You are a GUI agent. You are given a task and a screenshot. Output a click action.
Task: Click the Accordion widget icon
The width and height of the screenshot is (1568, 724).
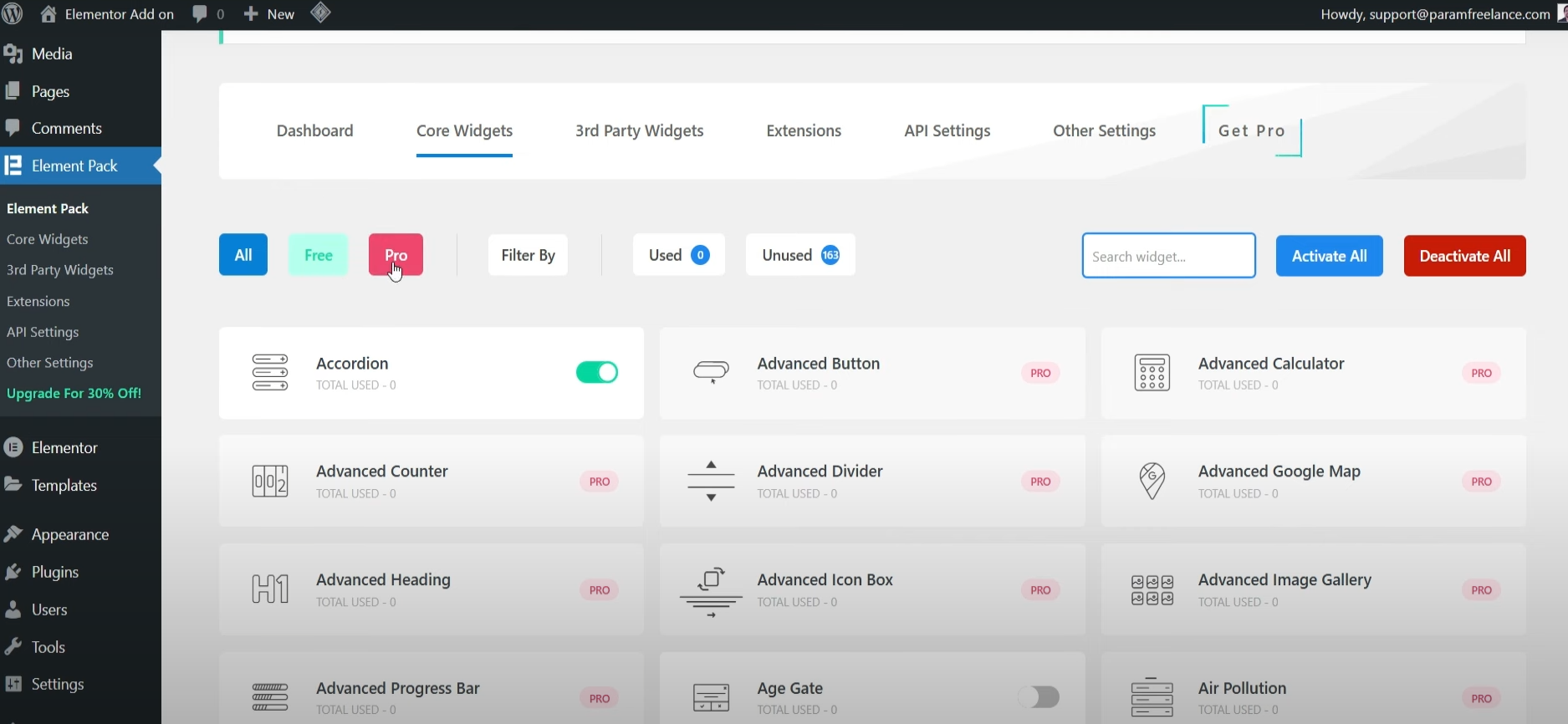pyautogui.click(x=270, y=373)
